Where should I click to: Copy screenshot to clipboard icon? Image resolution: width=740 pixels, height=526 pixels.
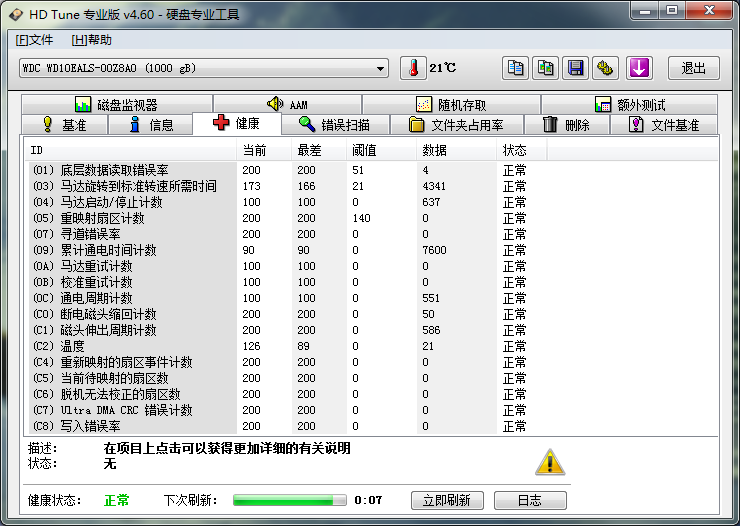pyautogui.click(x=545, y=68)
